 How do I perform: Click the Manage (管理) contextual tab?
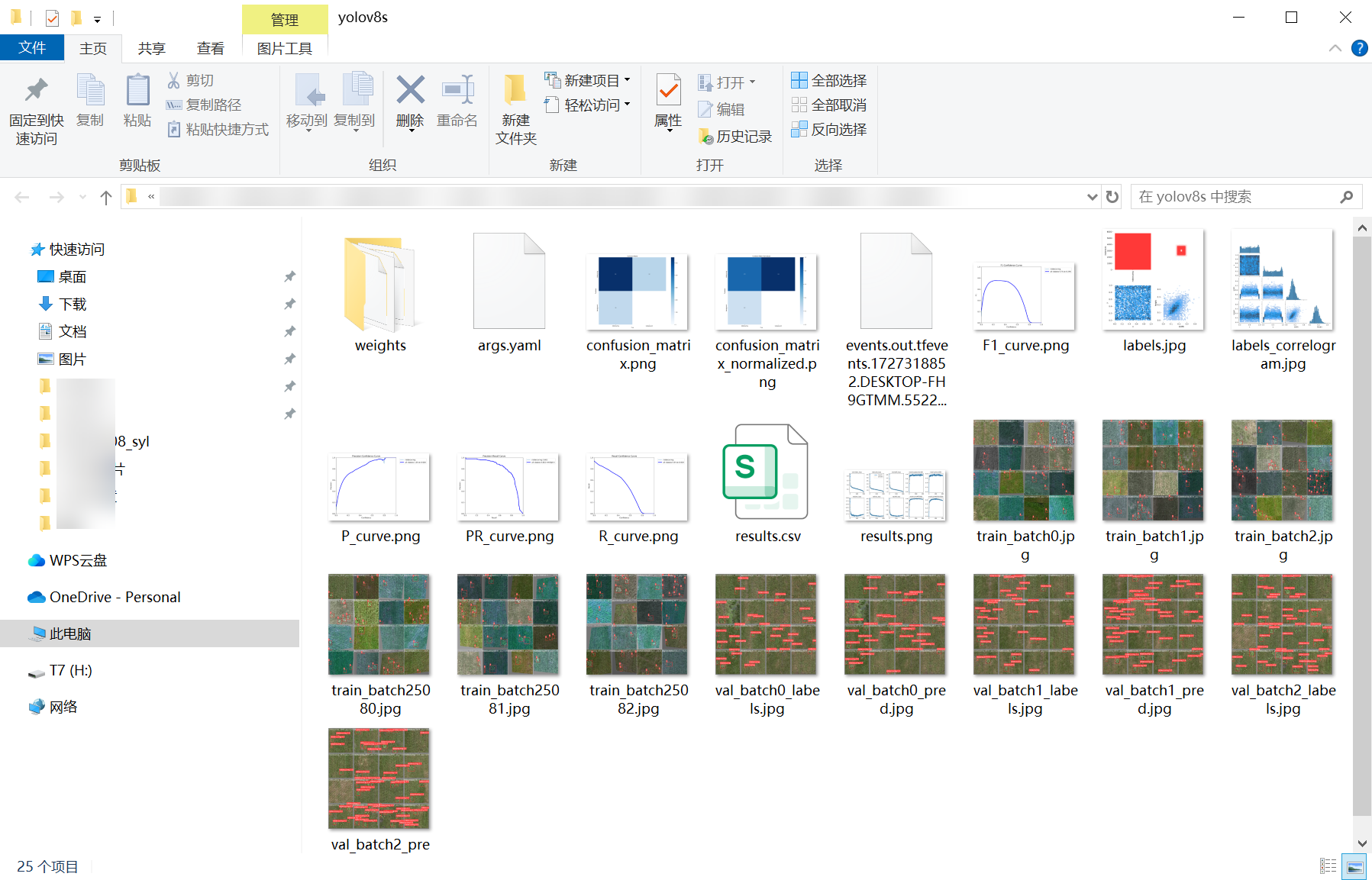(x=285, y=19)
